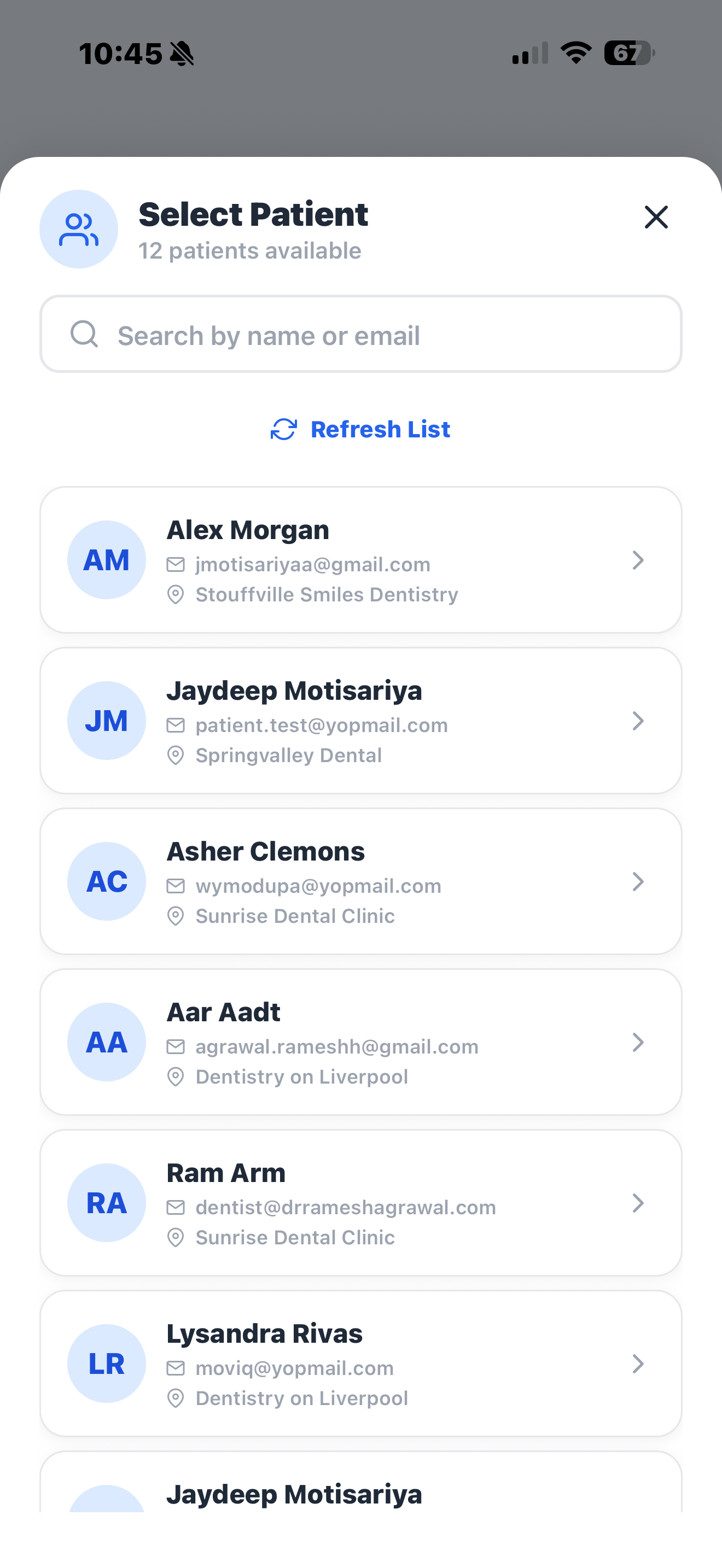The height and width of the screenshot is (1568, 722).
Task: Tap the AM avatar for Alex Morgan
Action: pos(107,560)
